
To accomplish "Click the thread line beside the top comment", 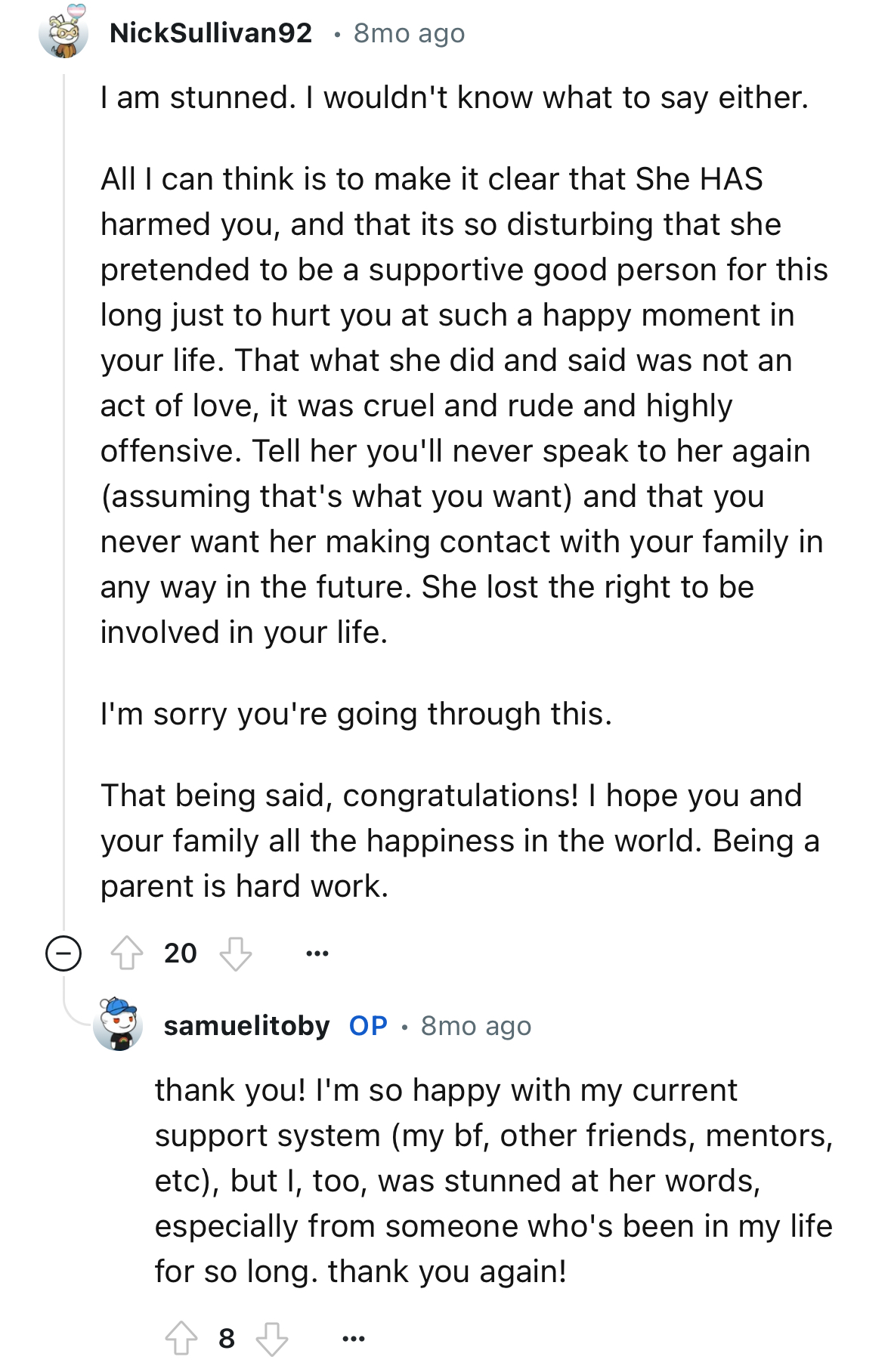I will (x=63, y=491).
